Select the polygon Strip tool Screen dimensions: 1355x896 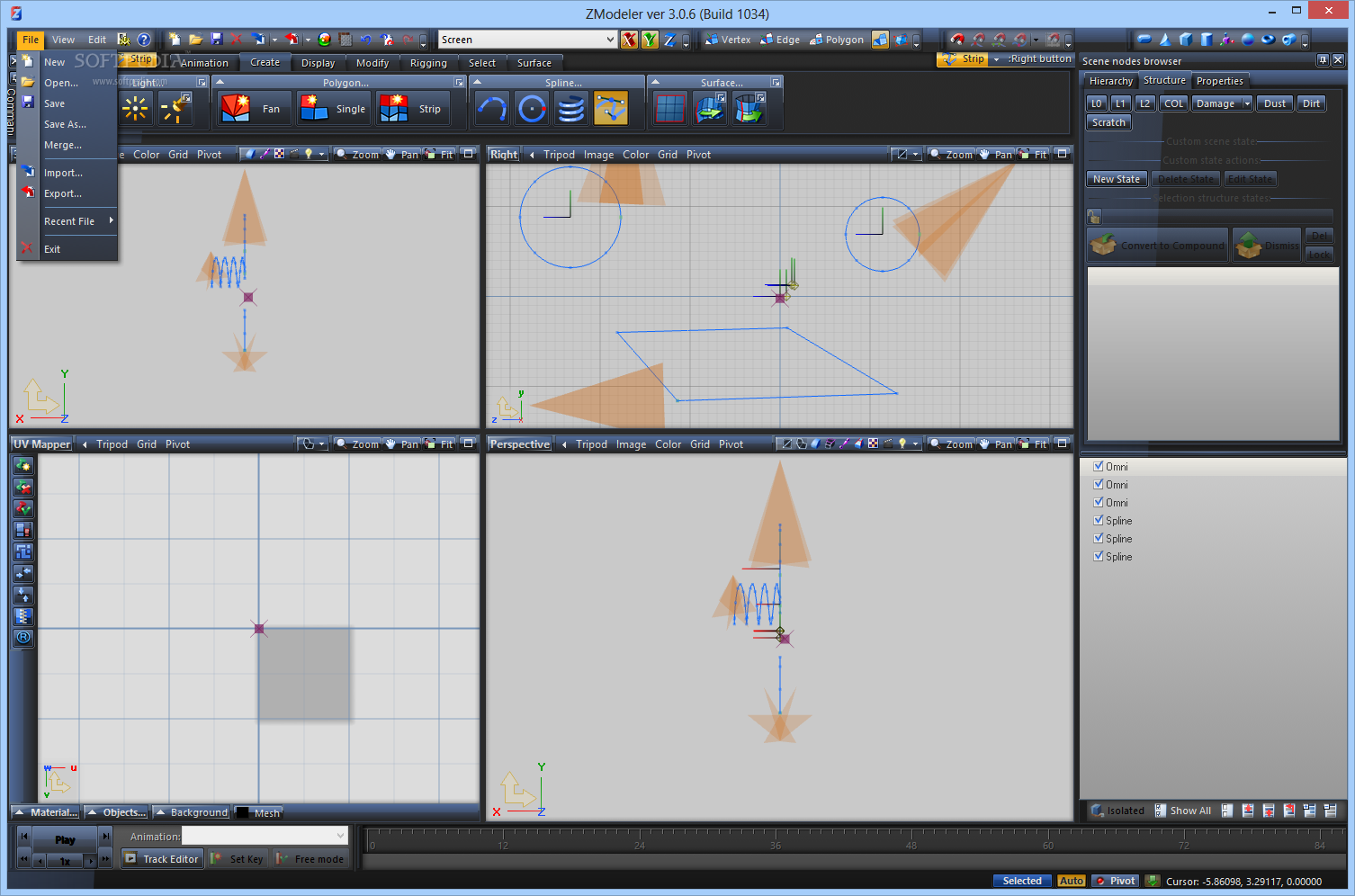pos(412,109)
